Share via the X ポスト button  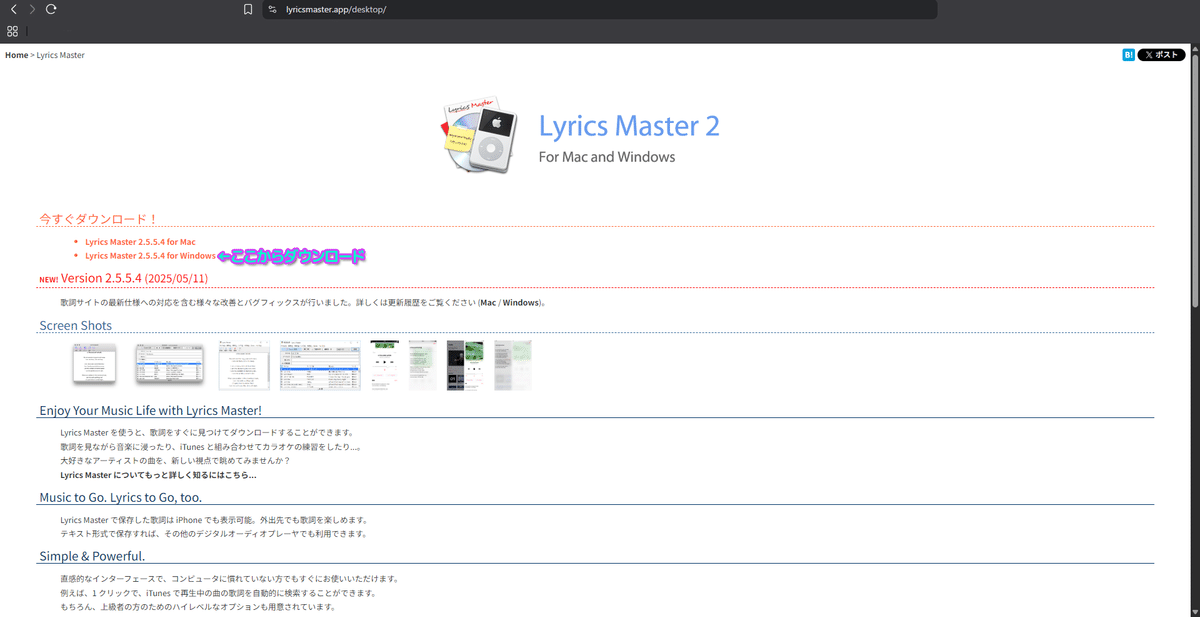[1161, 55]
